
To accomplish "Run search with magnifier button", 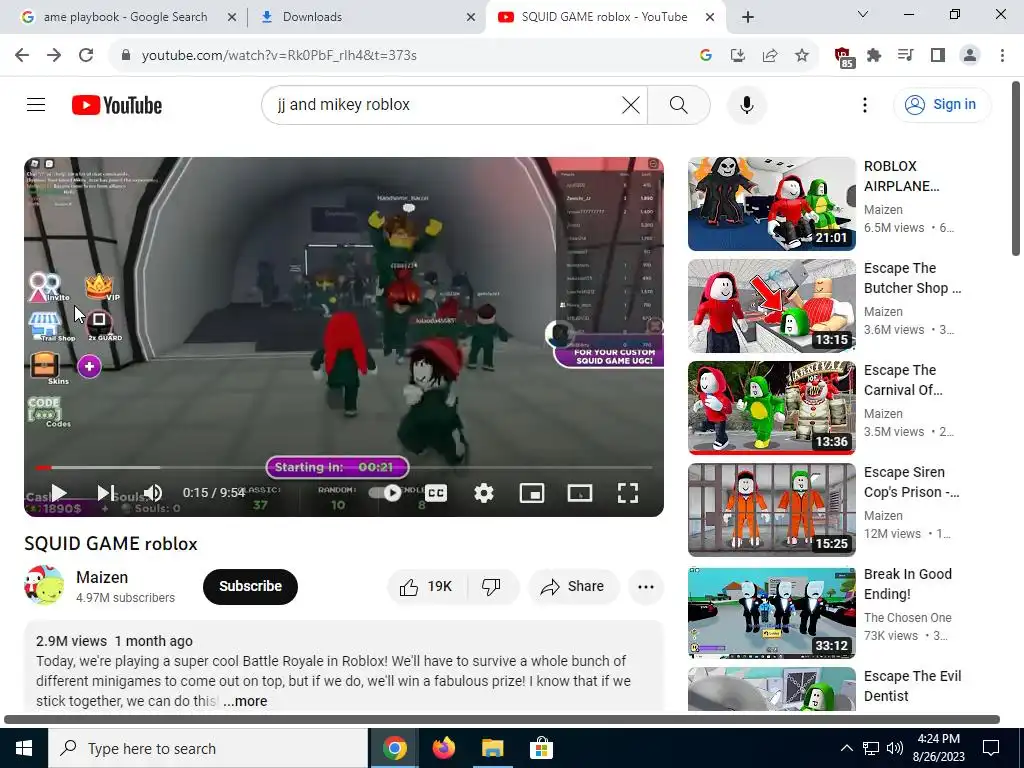I will [679, 104].
